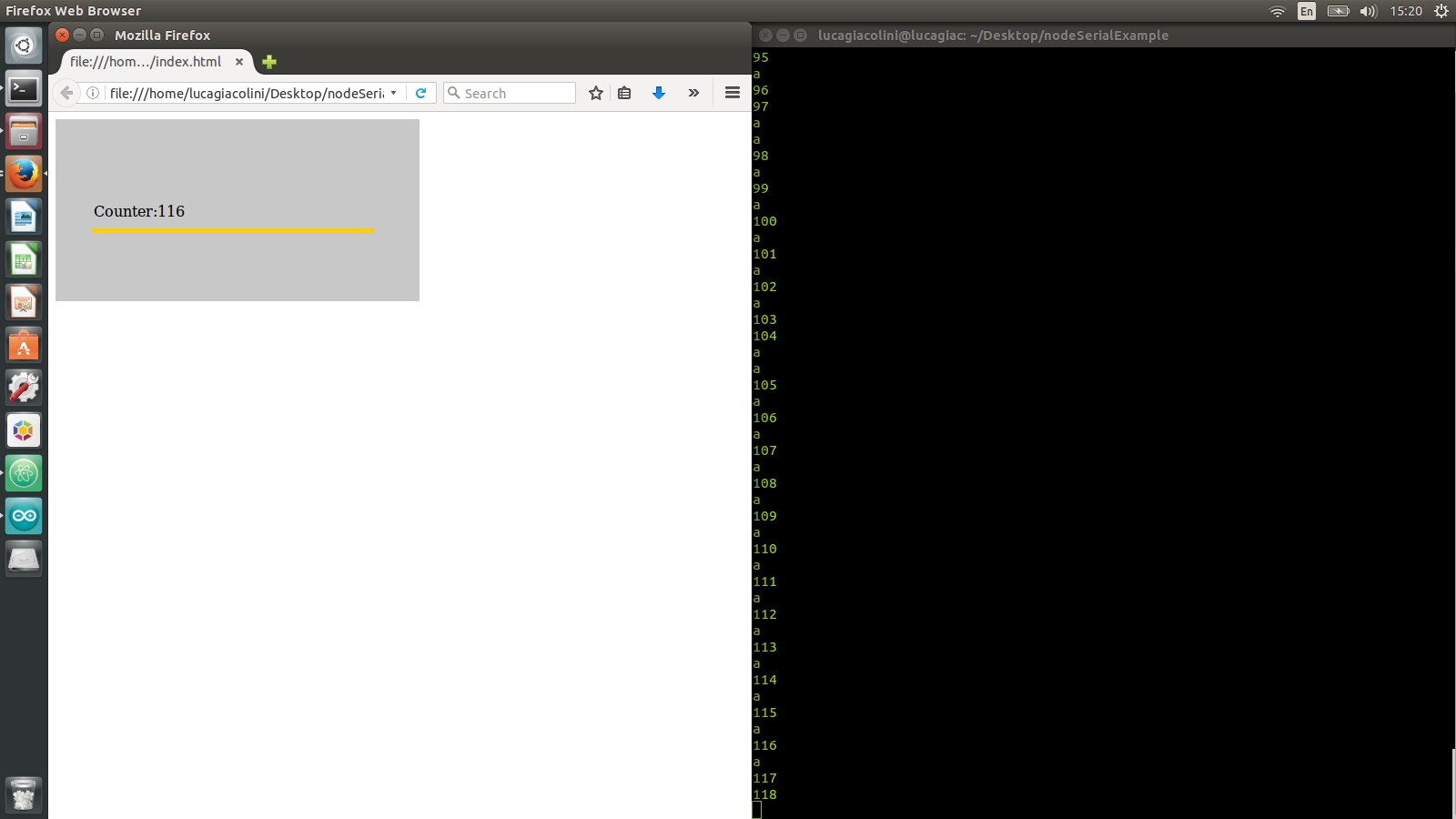Click terminal output line 110
The width and height of the screenshot is (1456, 819).
tap(764, 549)
